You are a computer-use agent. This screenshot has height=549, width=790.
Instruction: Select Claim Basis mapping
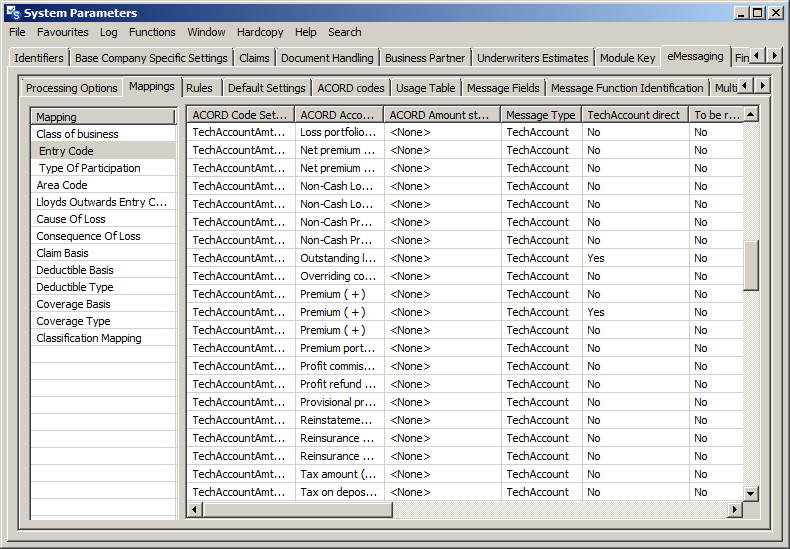click(x=103, y=253)
